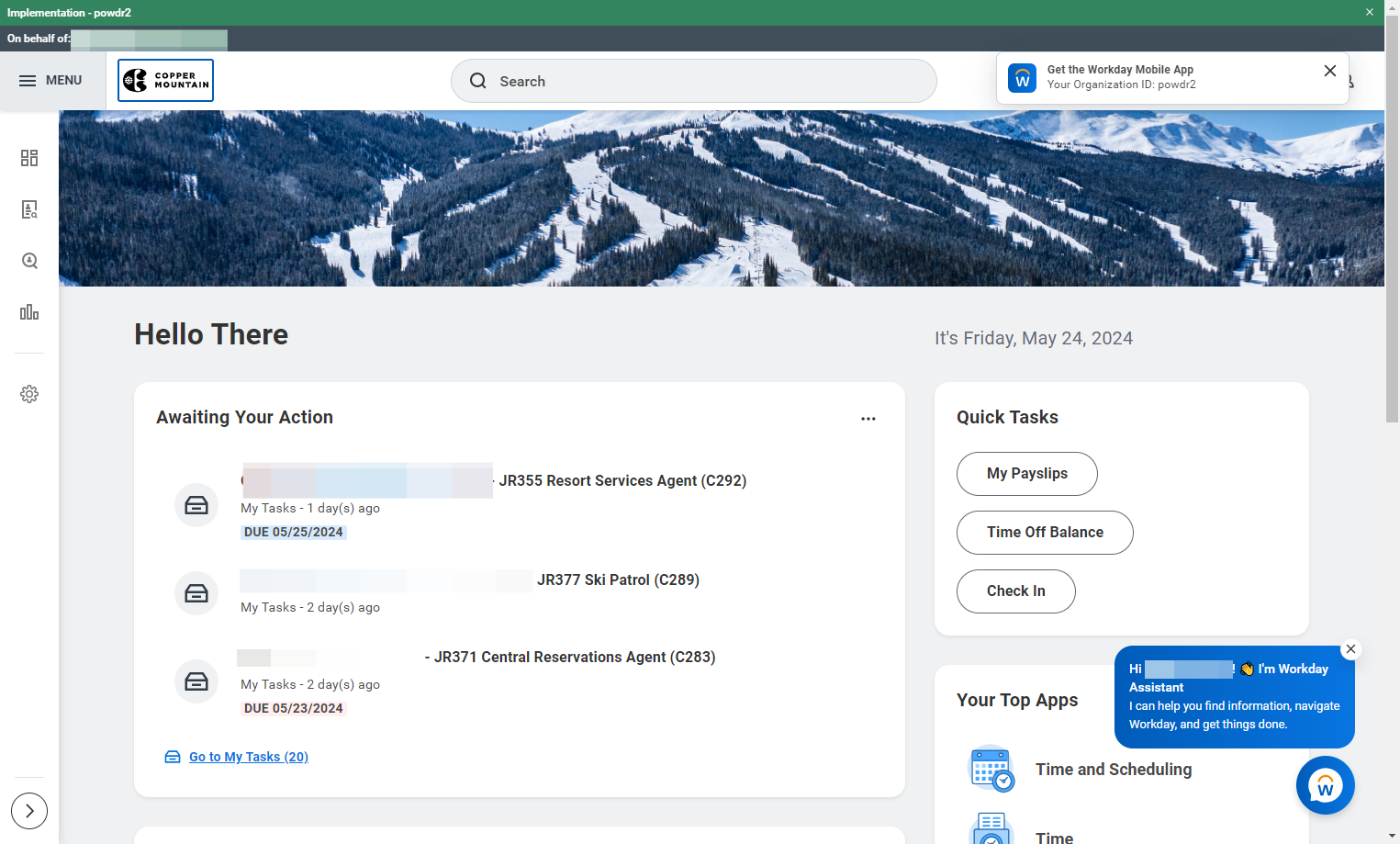Click the inbox icon beside Go to My Tasks
1400x844 pixels.
[x=173, y=757]
